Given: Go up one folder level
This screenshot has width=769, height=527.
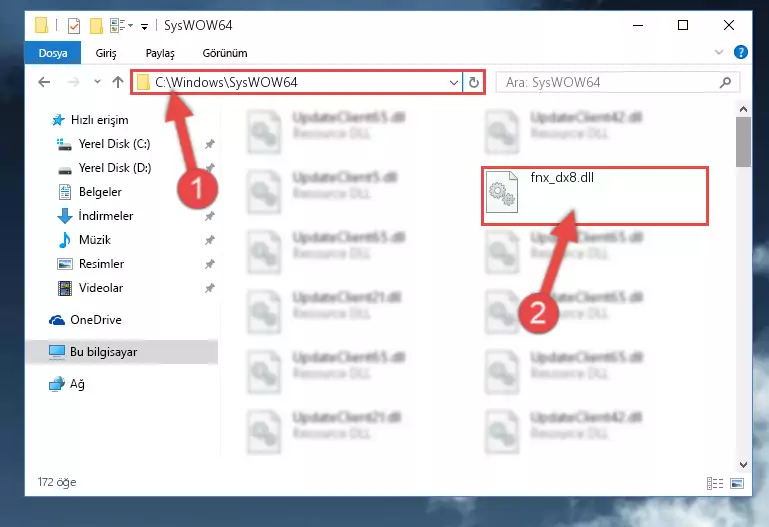Looking at the screenshot, I should [x=118, y=82].
